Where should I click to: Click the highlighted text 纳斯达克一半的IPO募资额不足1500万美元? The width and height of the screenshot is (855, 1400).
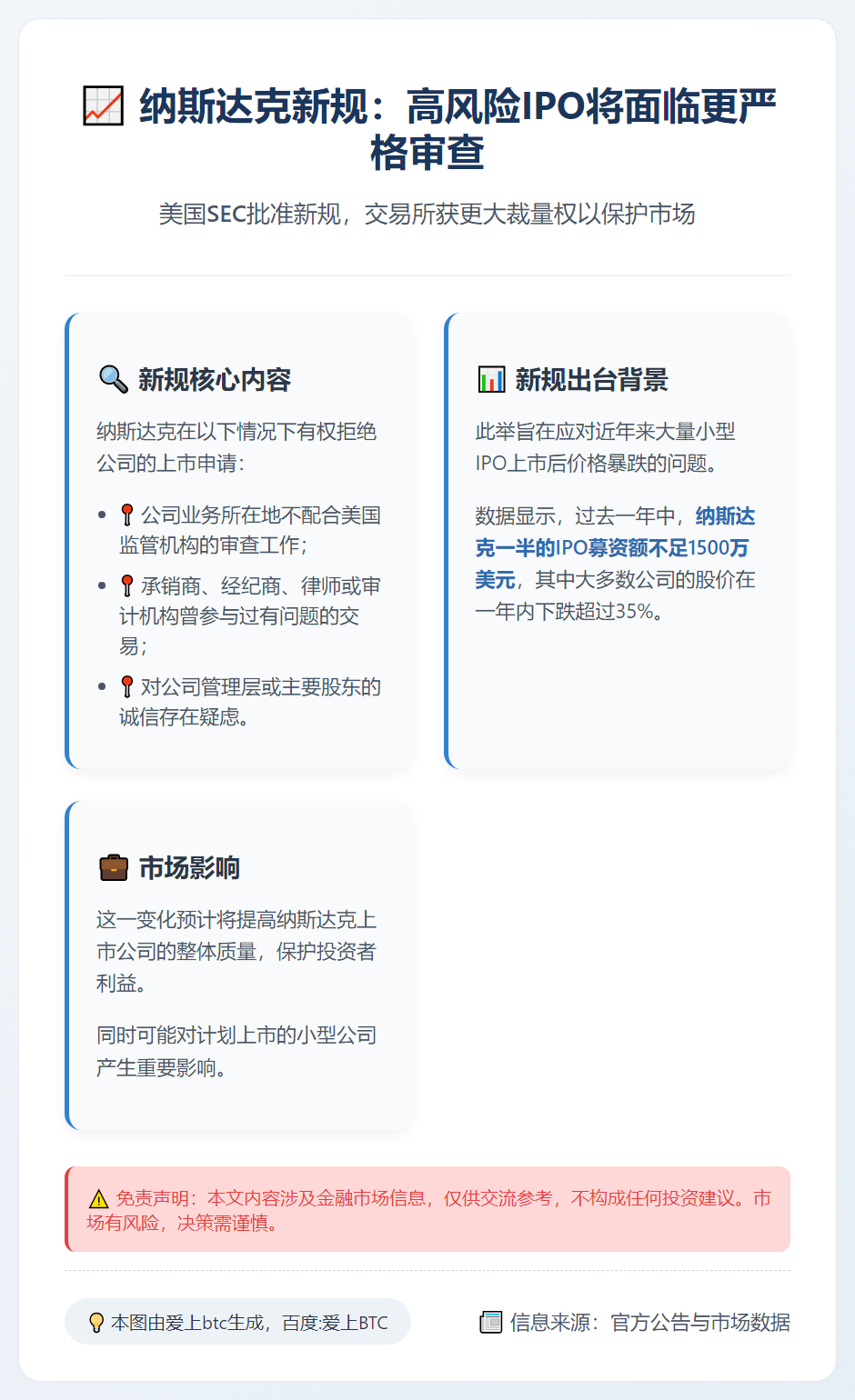[615, 548]
